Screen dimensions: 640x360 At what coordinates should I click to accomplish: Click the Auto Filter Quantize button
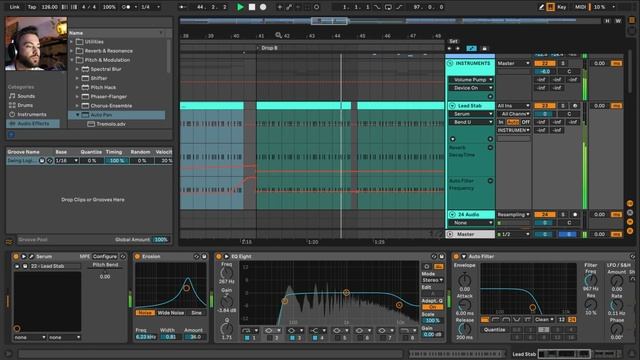tap(494, 329)
